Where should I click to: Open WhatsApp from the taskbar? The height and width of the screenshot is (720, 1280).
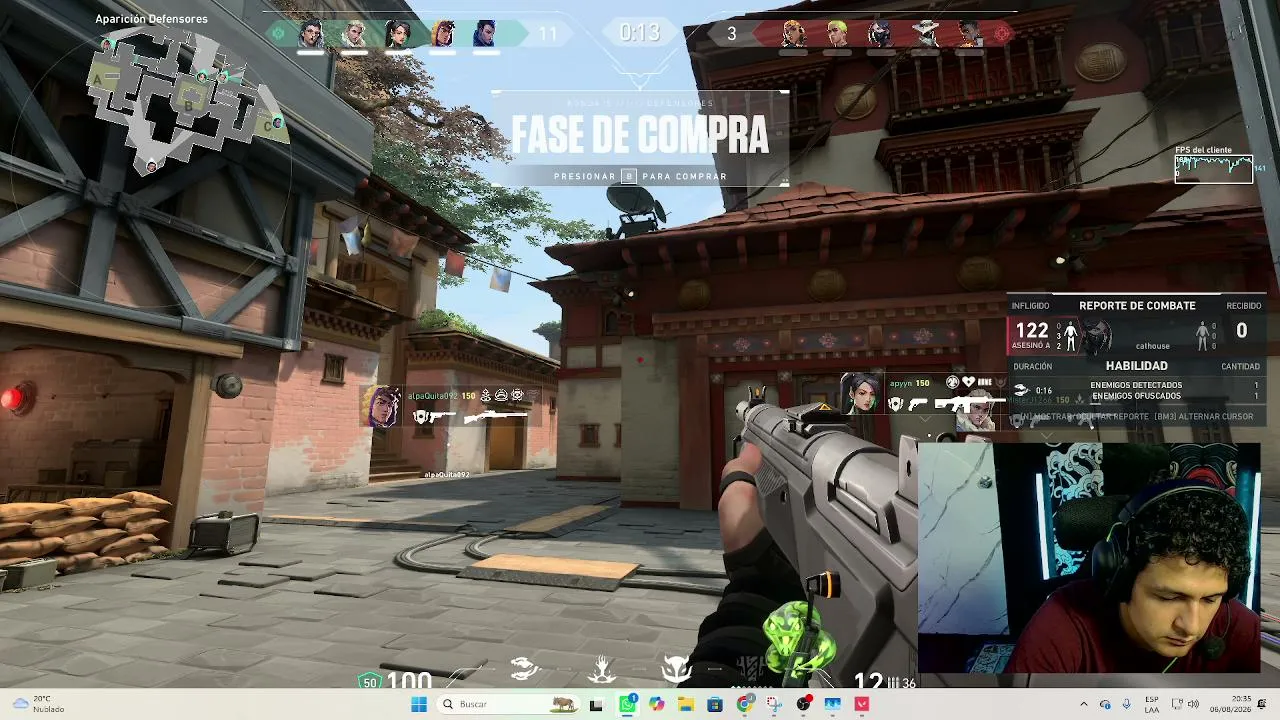click(627, 704)
